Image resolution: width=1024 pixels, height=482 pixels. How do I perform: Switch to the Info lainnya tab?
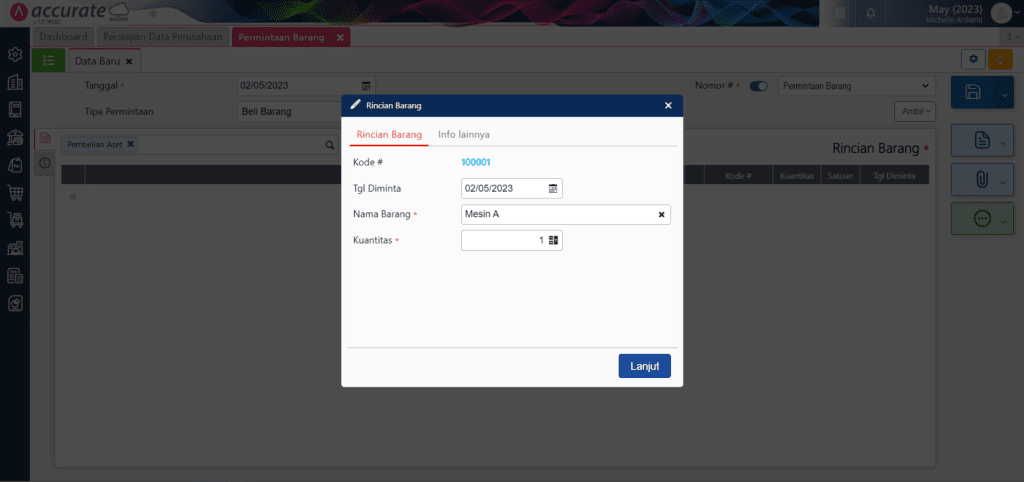(x=464, y=135)
